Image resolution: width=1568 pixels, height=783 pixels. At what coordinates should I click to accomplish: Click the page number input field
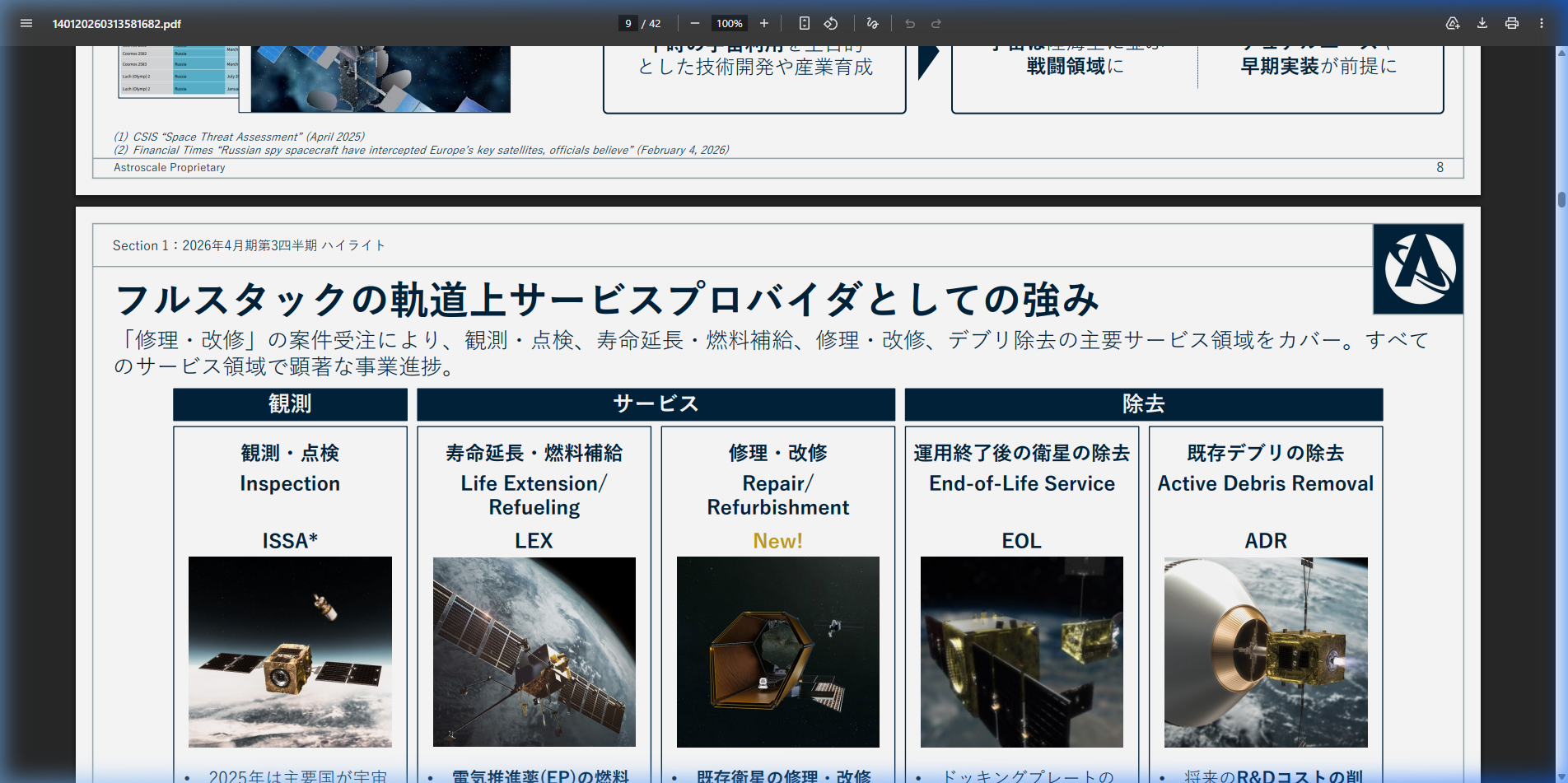(x=628, y=23)
